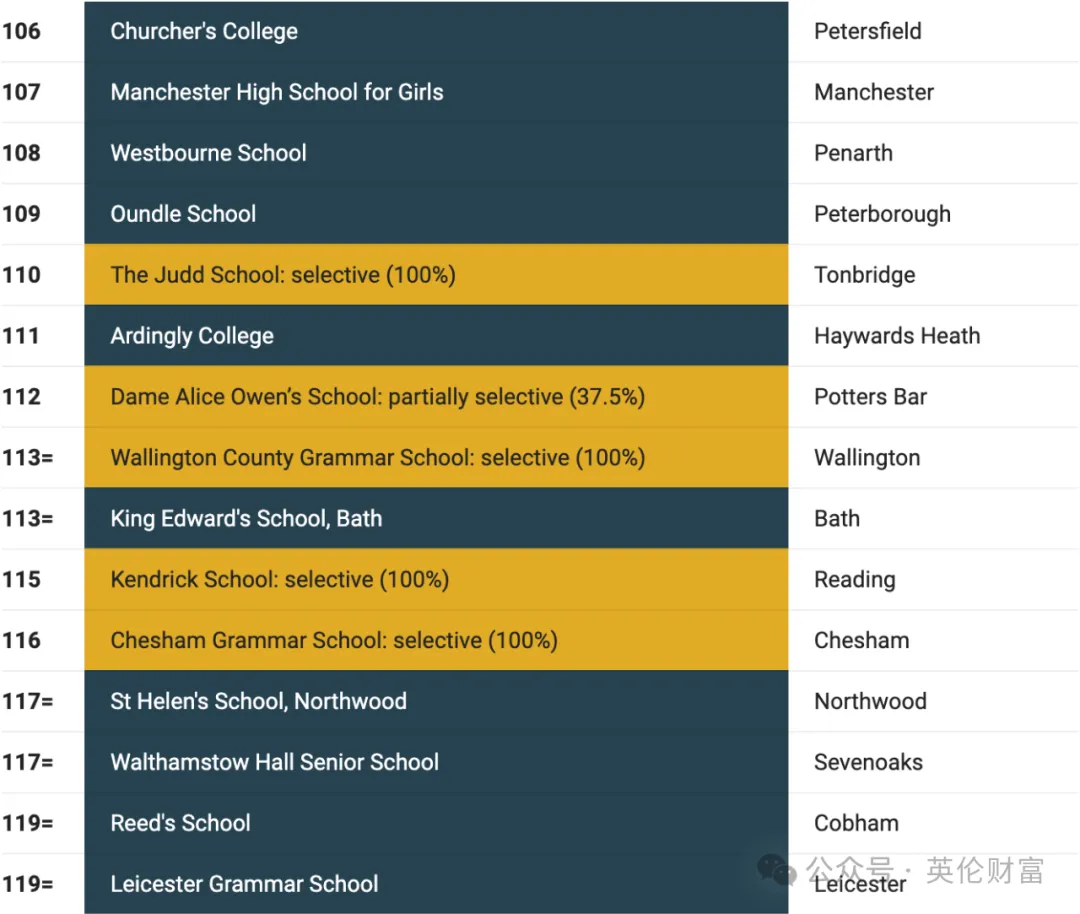The image size is (1080, 914).
Task: Click Walthamstow Hall Senior School
Action: pyautogui.click(x=275, y=762)
